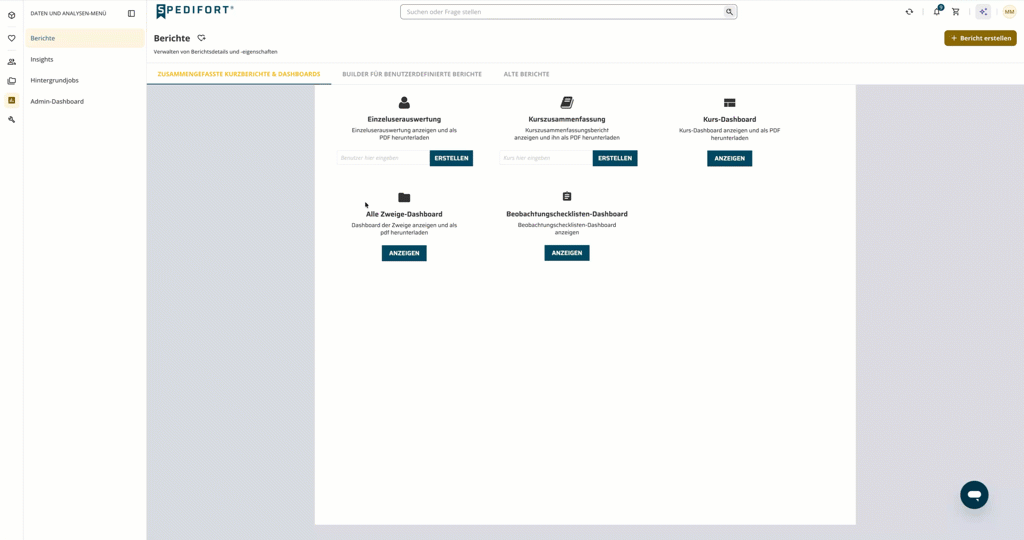Click the refresh sync icon in the header

[x=909, y=12]
